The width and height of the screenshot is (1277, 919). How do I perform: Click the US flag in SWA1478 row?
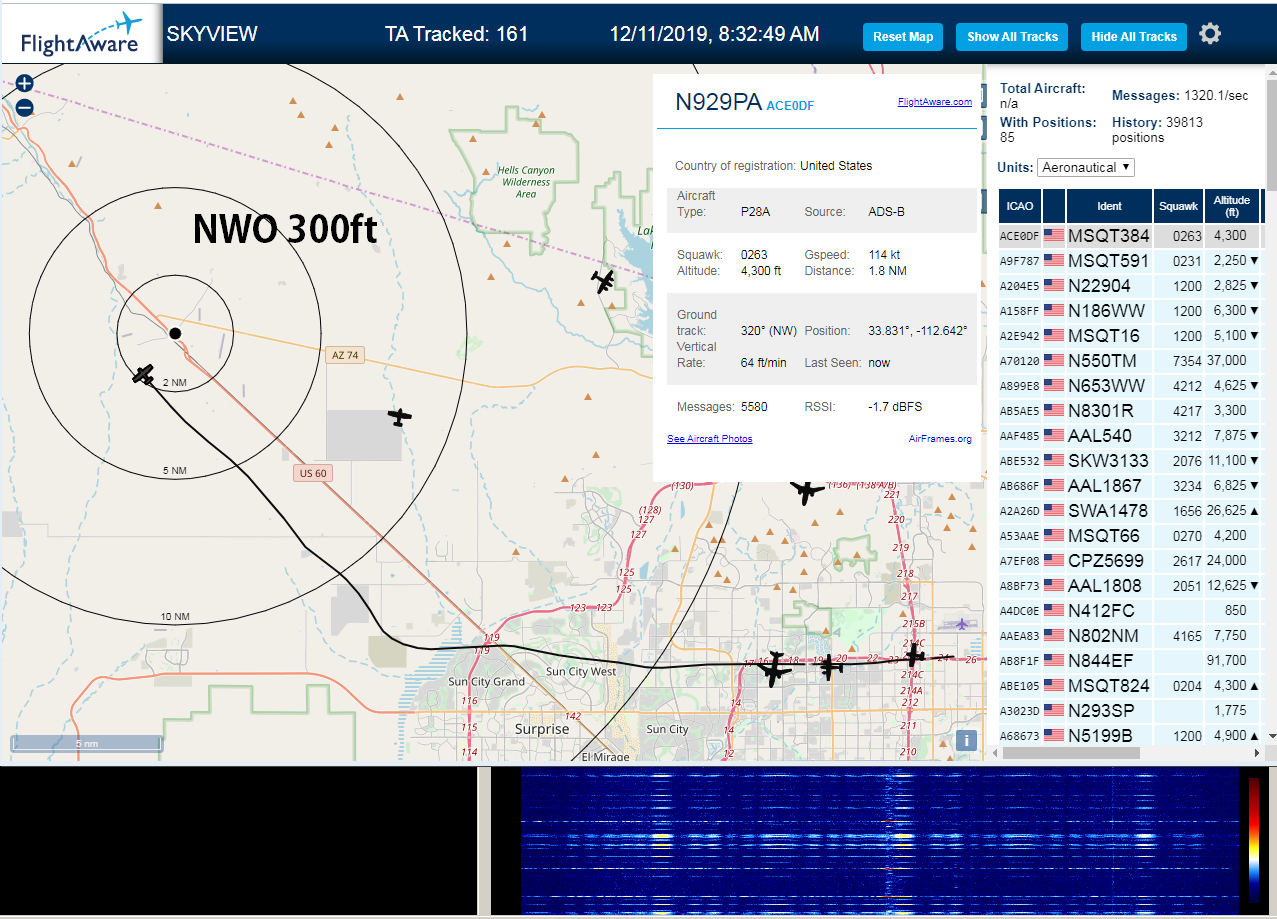coord(1054,511)
